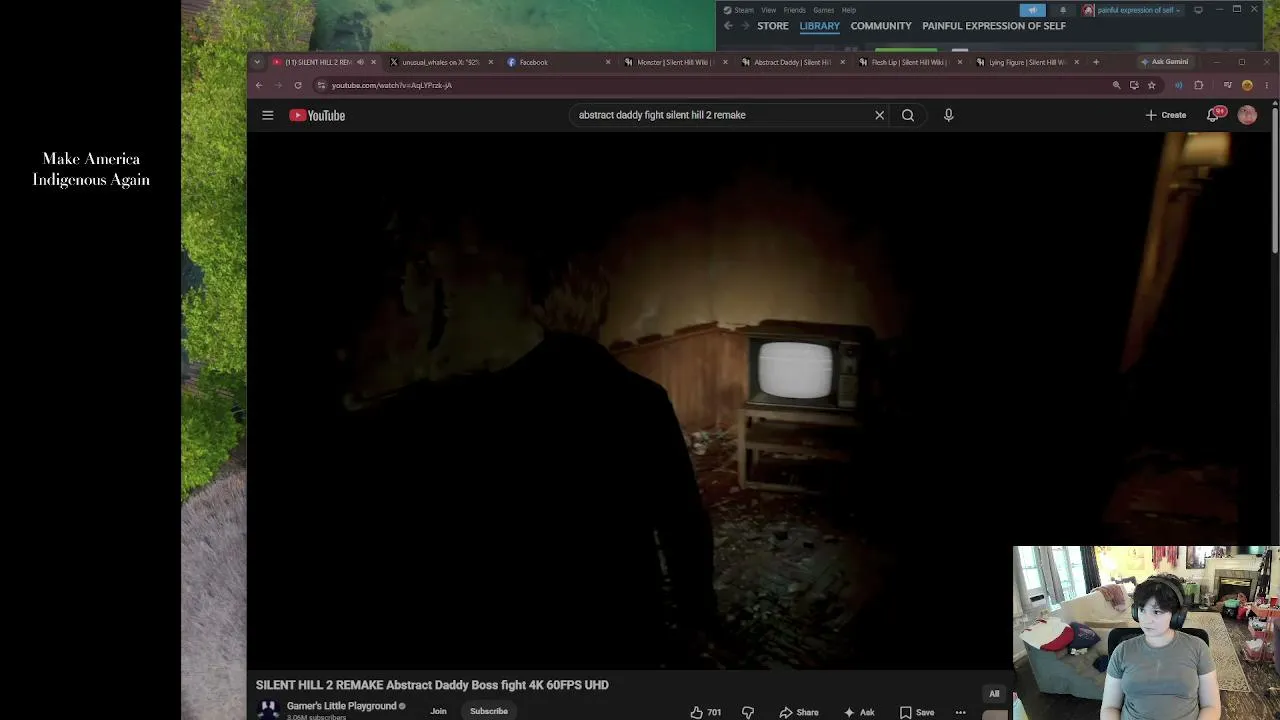Bookmark this page with the star icon
Screen dimensions: 1280x720
click(1151, 85)
